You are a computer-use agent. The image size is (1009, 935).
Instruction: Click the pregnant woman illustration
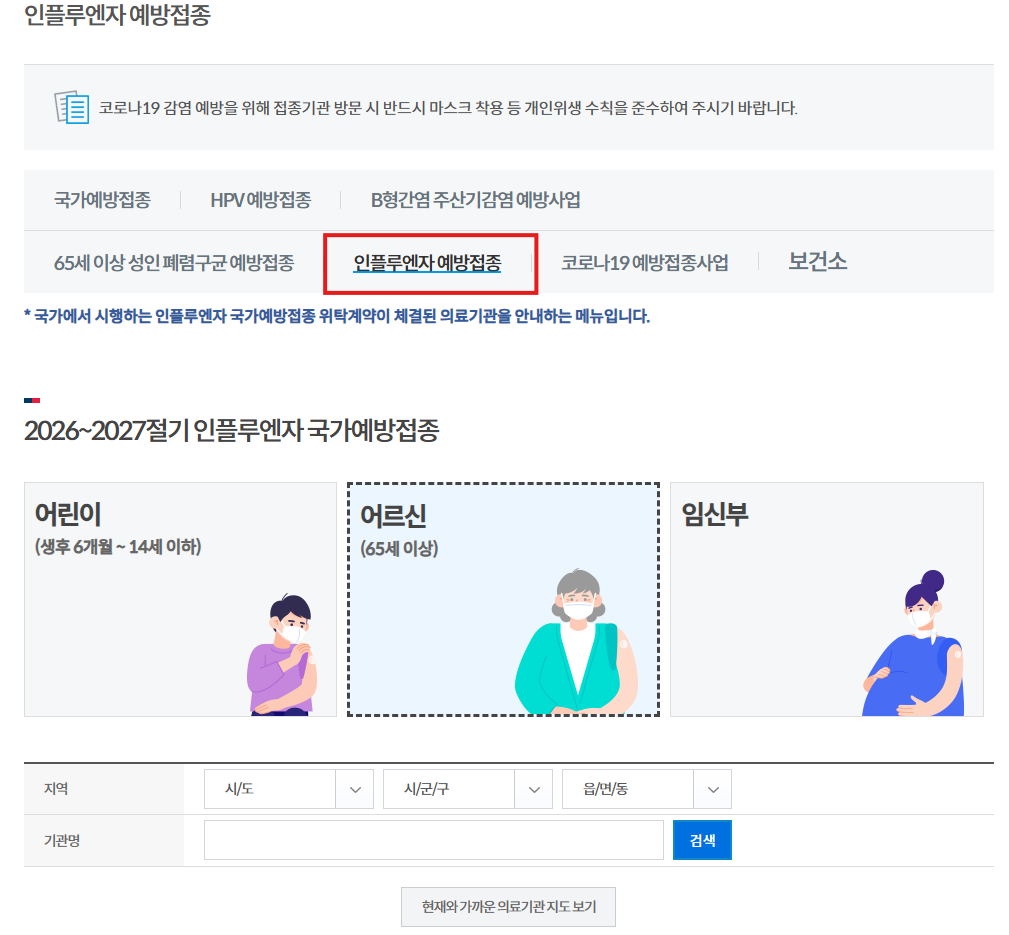click(913, 643)
